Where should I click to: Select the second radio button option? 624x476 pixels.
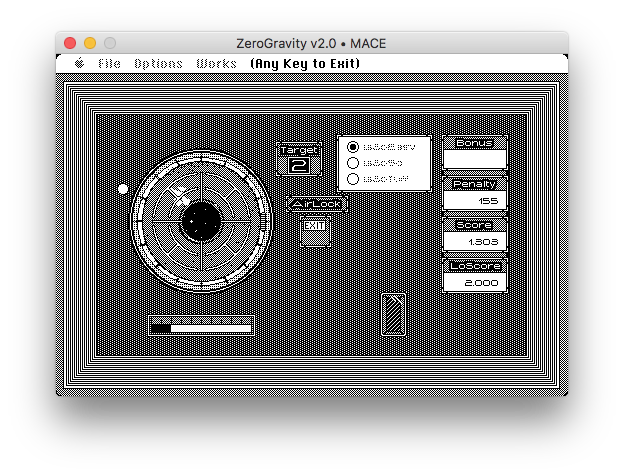point(353,162)
